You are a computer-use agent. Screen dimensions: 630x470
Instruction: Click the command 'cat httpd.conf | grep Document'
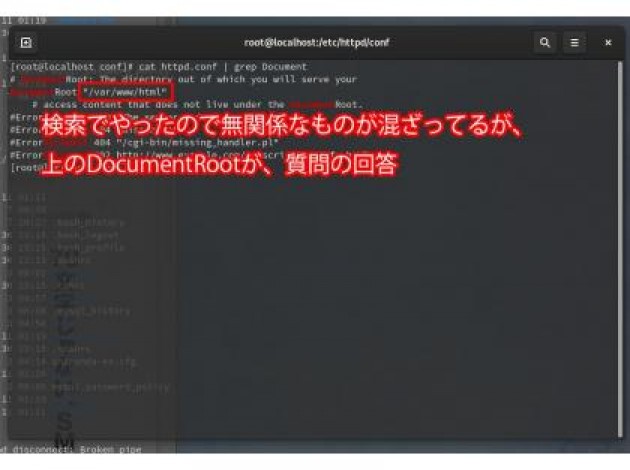[223, 67]
